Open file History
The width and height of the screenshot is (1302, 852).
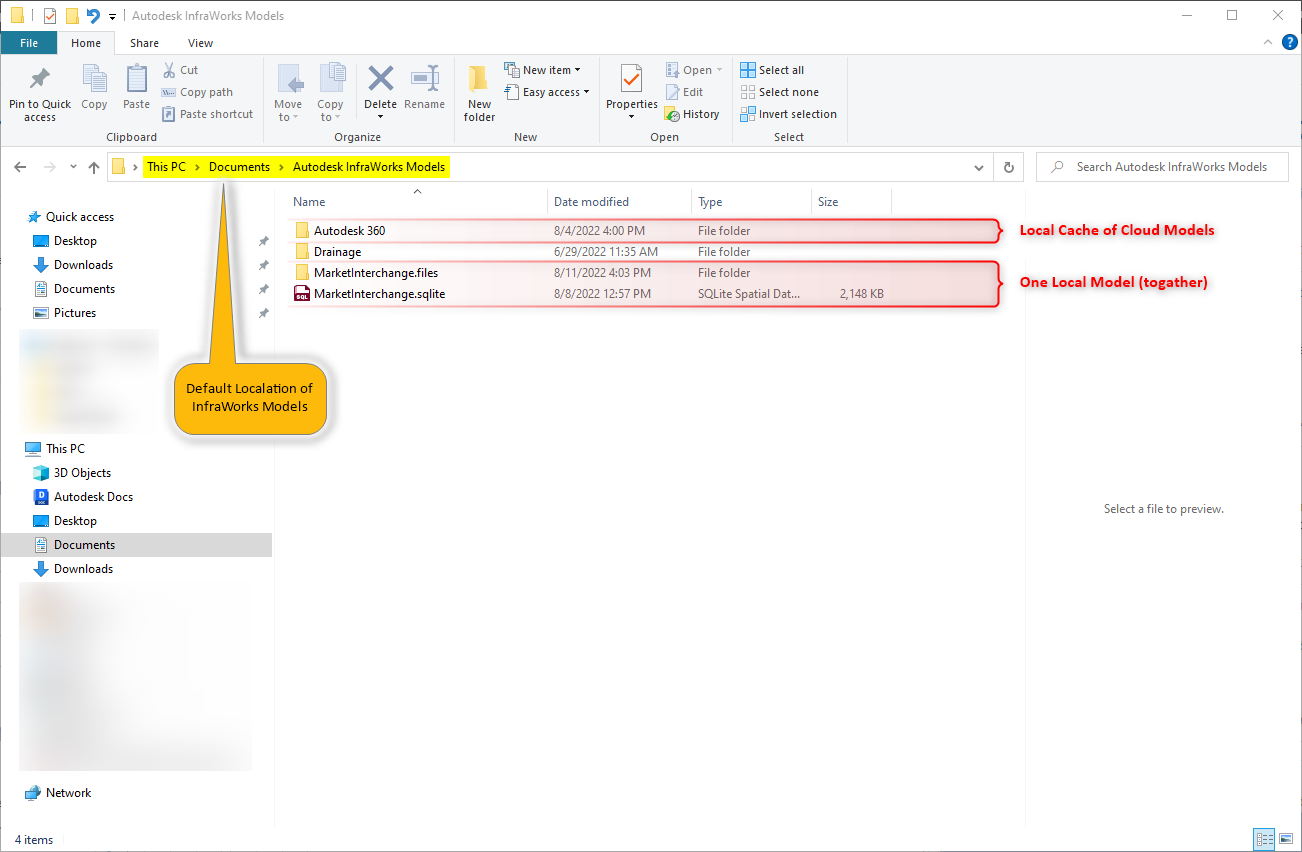[692, 114]
